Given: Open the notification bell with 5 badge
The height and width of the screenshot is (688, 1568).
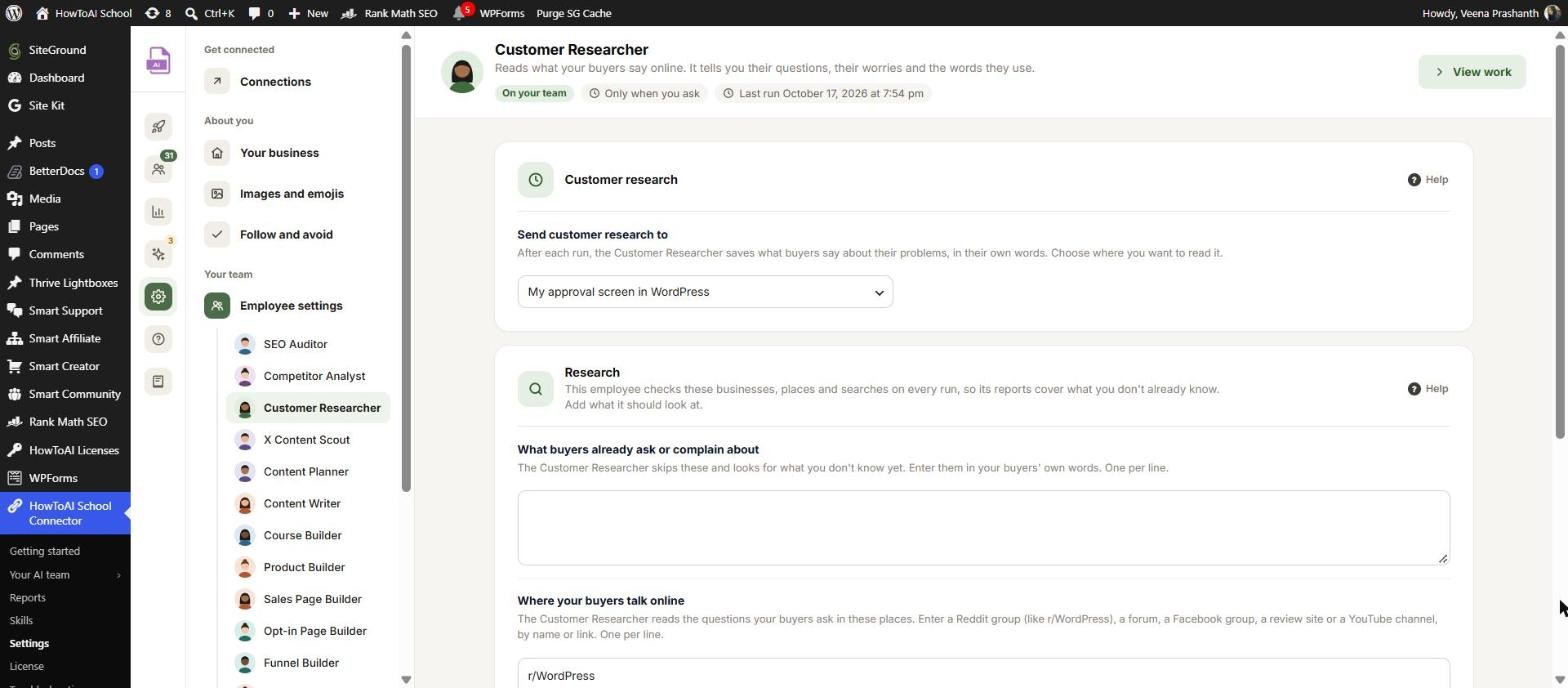Looking at the screenshot, I should point(461,13).
